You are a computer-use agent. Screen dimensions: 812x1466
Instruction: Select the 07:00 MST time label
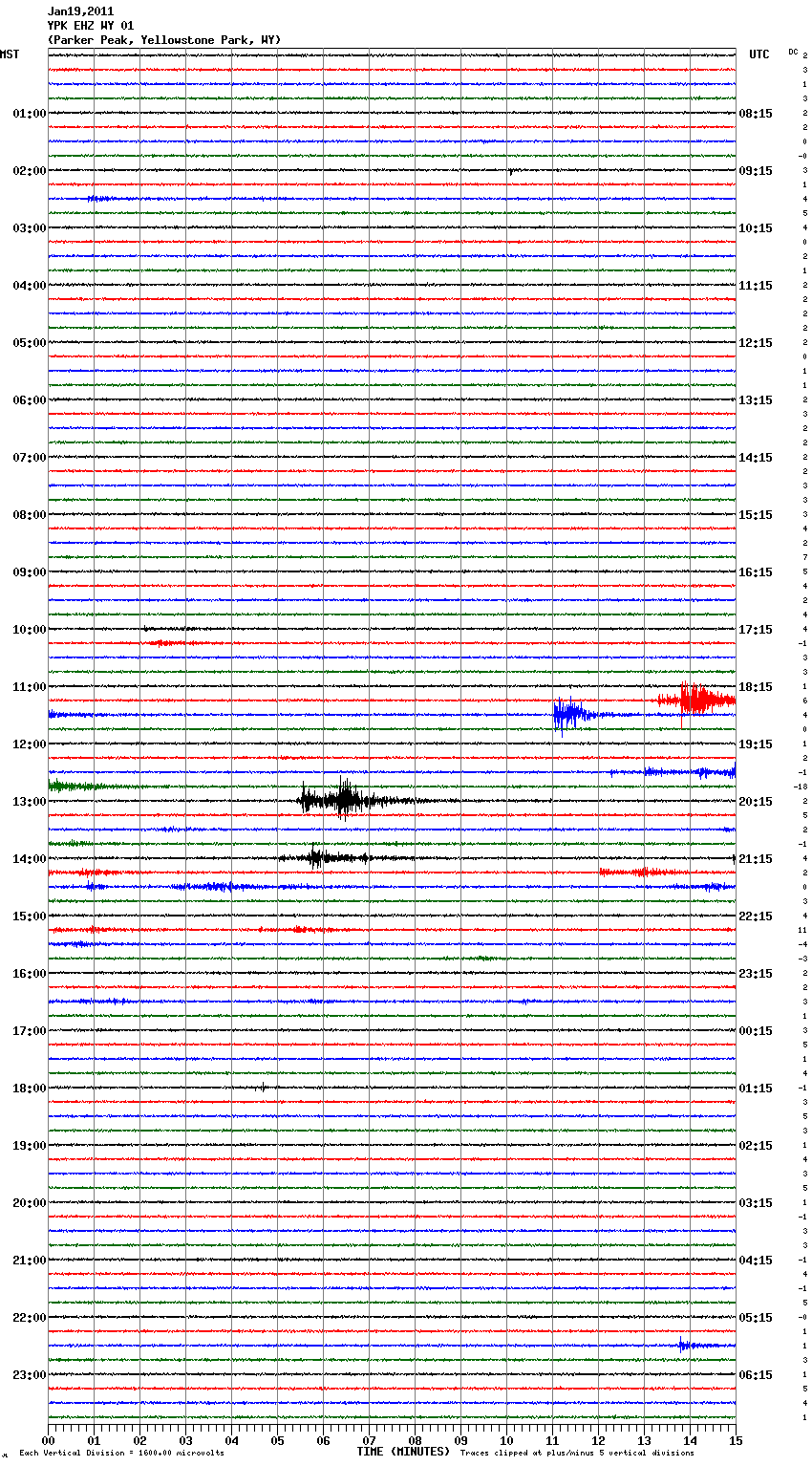point(29,458)
